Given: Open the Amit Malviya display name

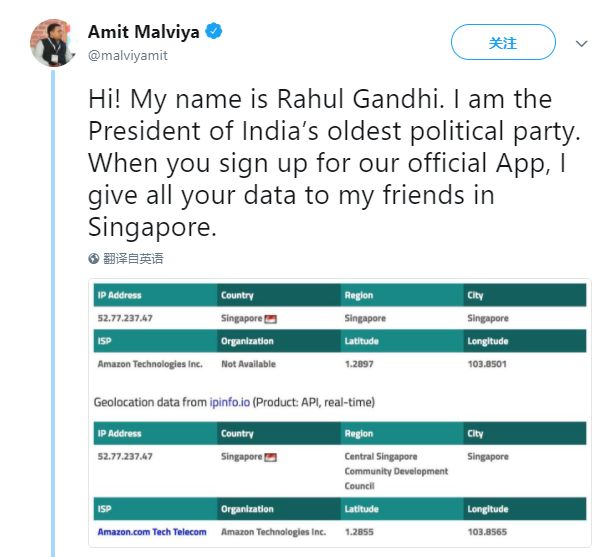Looking at the screenshot, I should coord(144,32).
